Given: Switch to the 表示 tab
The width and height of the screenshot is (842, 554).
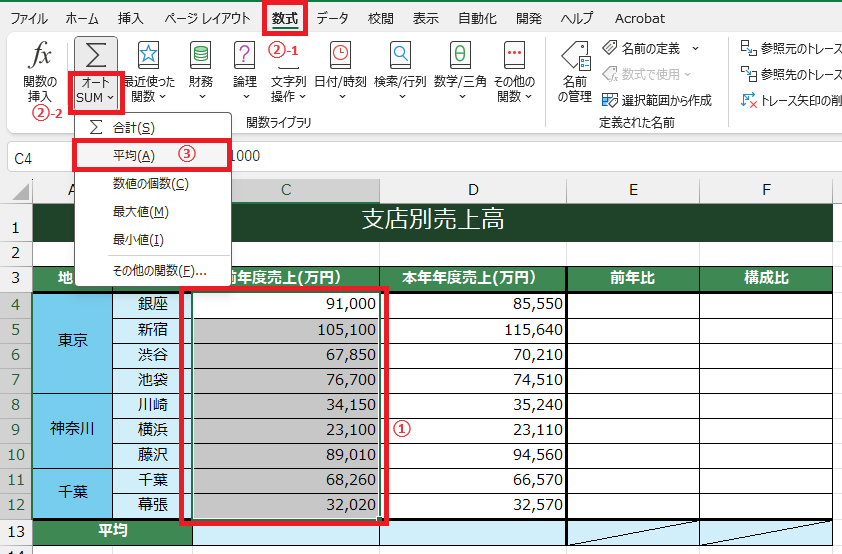Looking at the screenshot, I should click(425, 18).
